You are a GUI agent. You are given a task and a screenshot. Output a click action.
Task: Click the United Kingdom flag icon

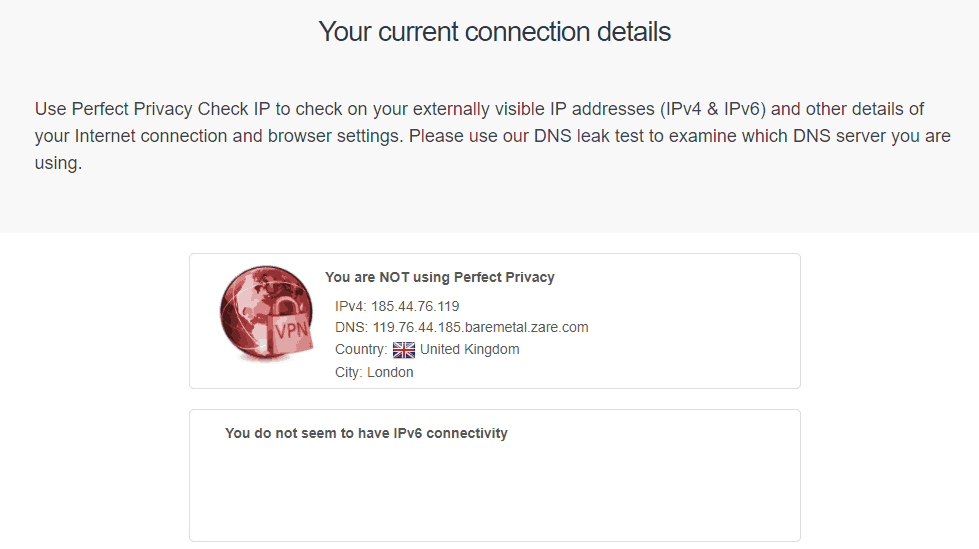click(403, 350)
